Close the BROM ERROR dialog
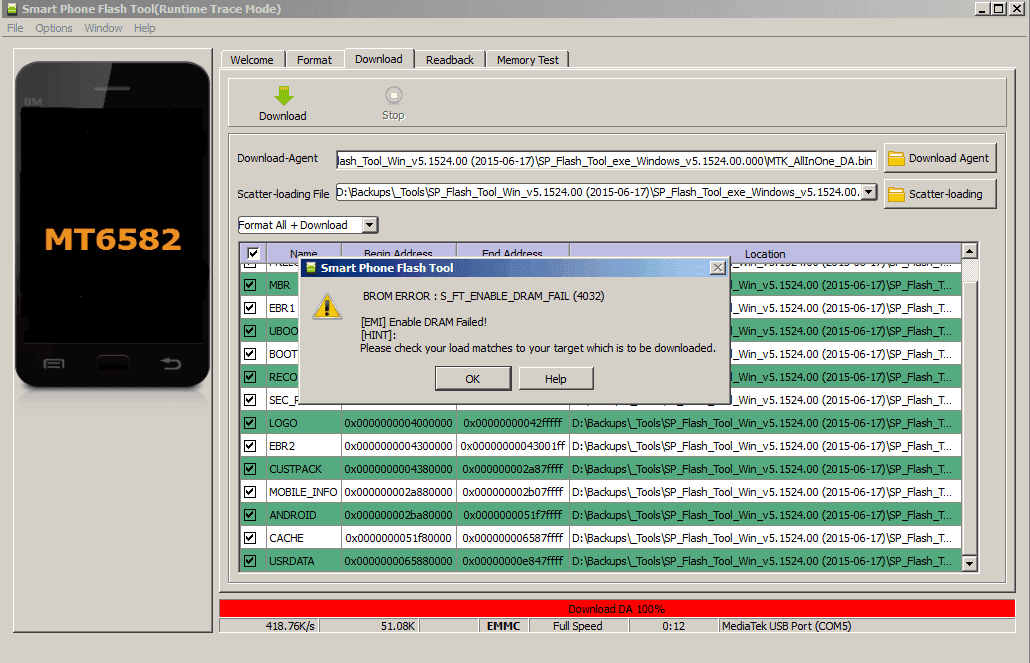1030x663 pixels. (718, 267)
